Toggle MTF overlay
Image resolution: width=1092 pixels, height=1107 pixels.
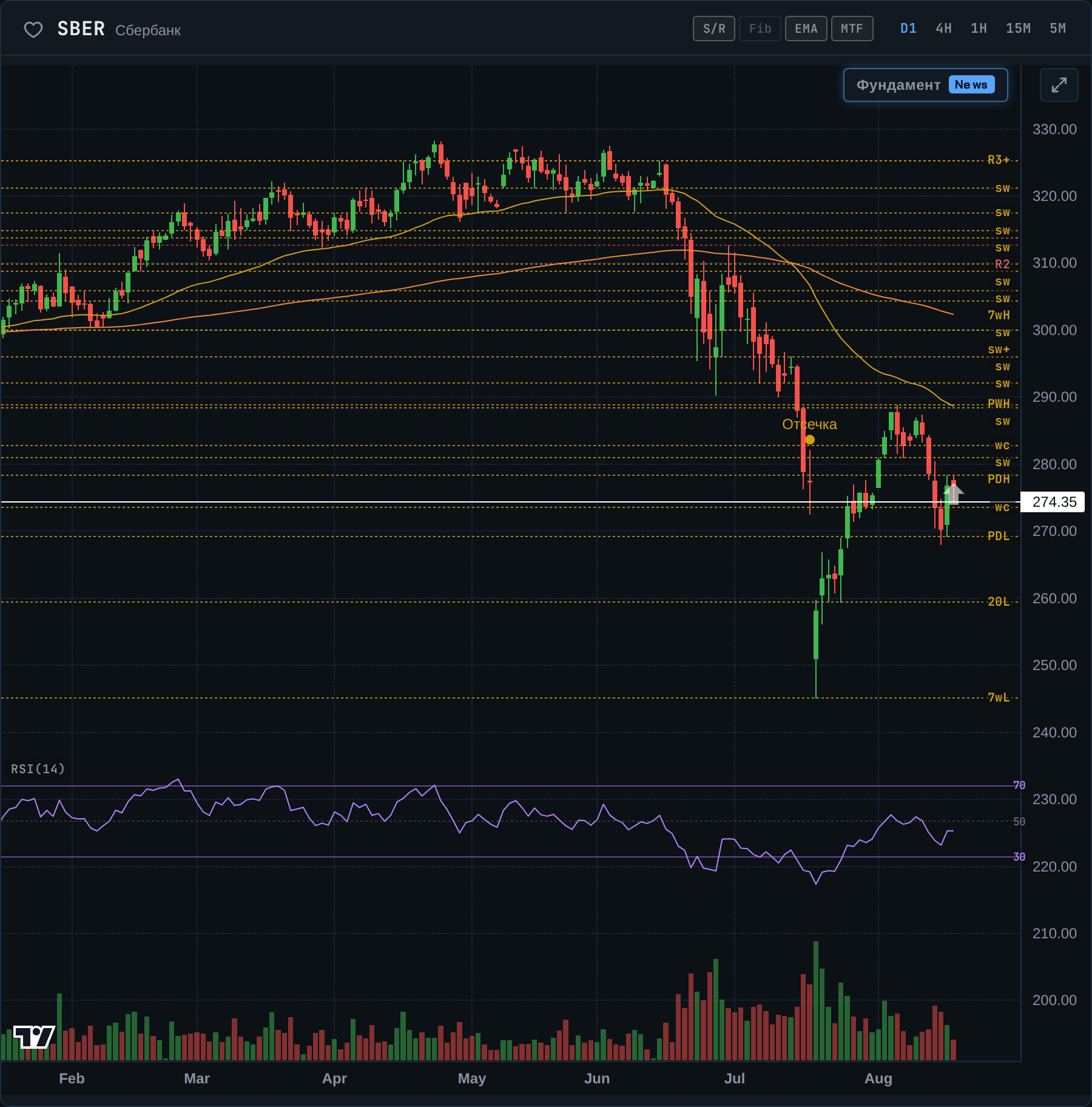(852, 29)
